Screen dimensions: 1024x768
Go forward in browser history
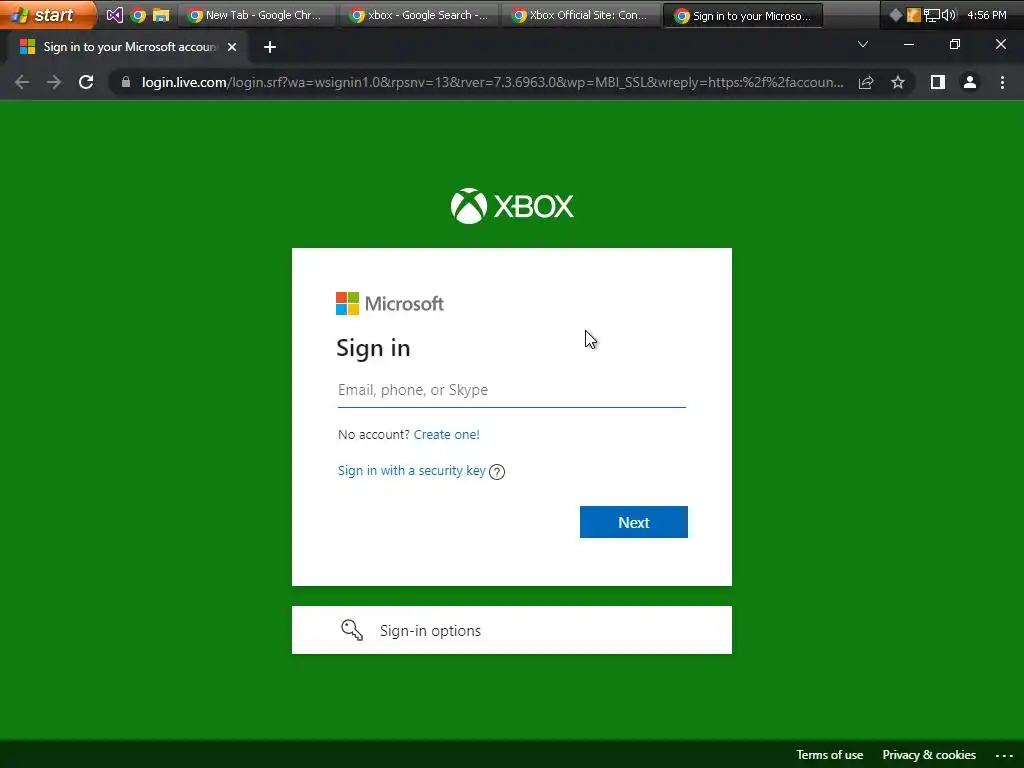coord(54,82)
